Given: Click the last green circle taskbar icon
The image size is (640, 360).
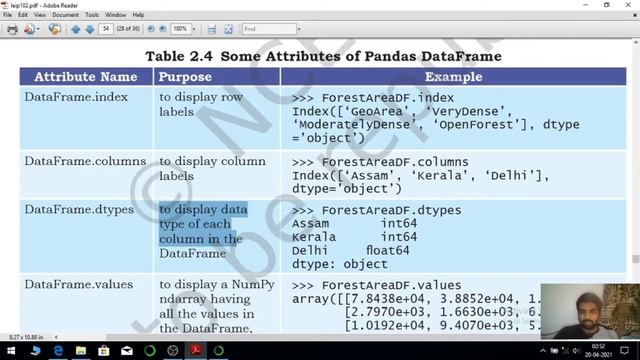Looking at the screenshot, I should [219, 351].
